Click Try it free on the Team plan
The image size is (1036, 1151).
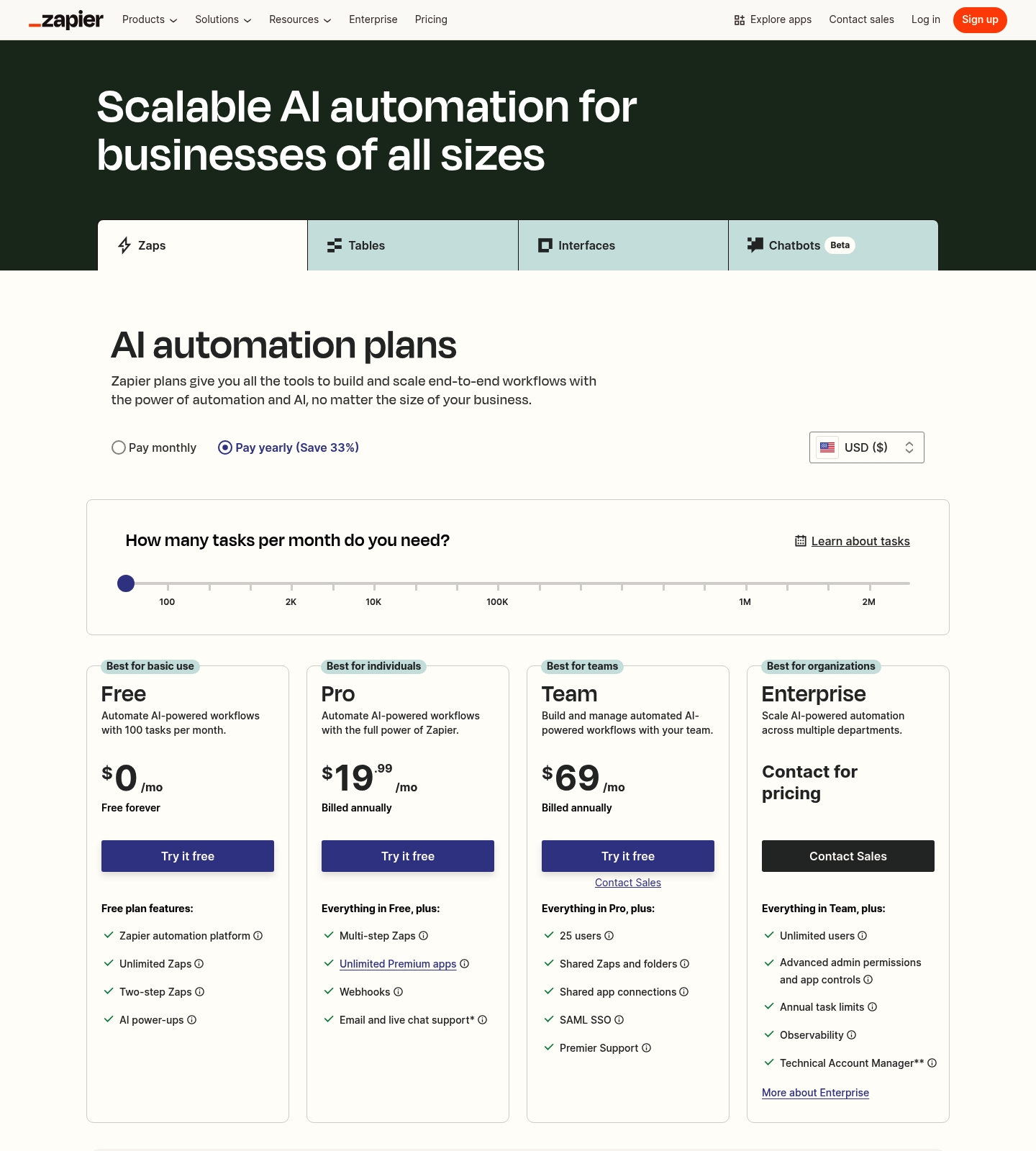628,856
